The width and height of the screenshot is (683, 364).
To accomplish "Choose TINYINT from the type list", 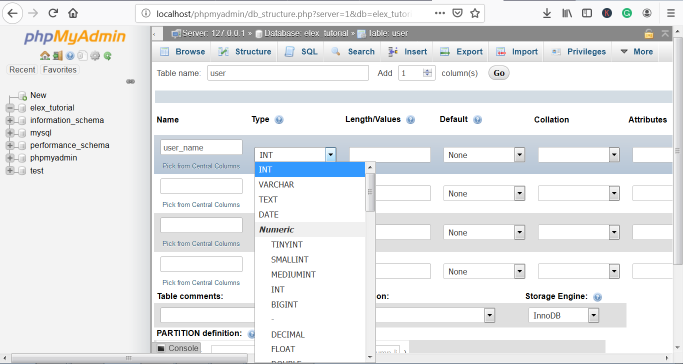I will 310,245.
